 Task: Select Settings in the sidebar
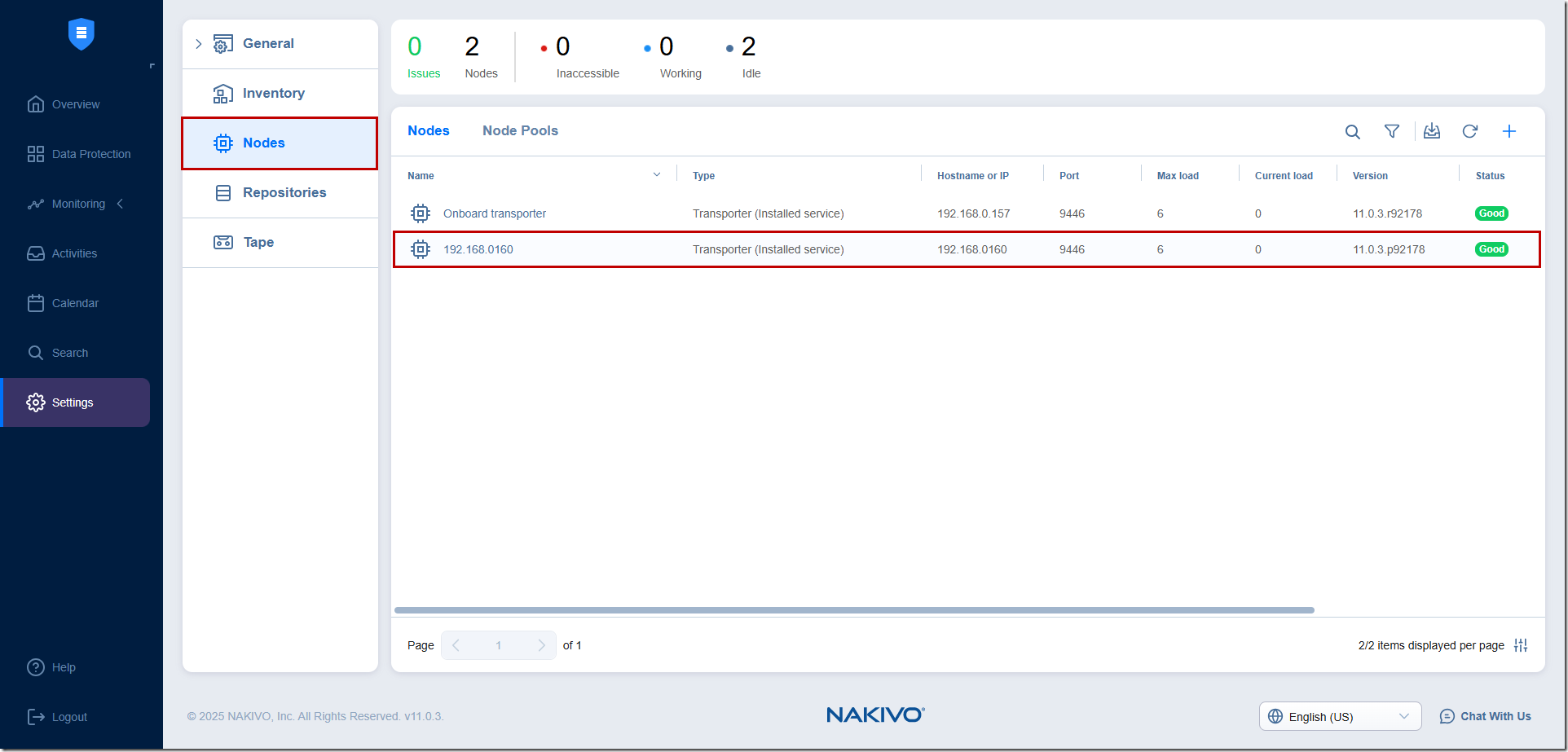coord(75,402)
